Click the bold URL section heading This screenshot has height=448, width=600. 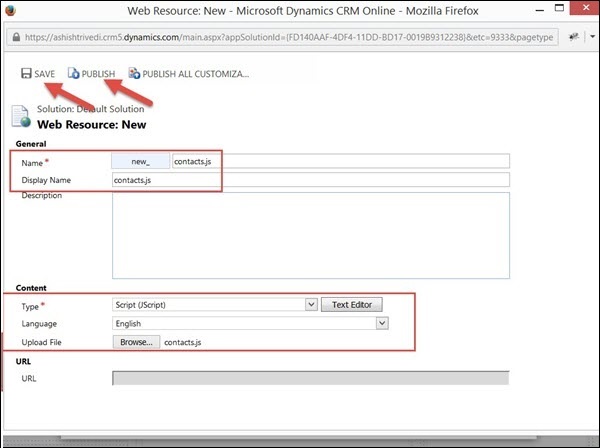click(23, 361)
